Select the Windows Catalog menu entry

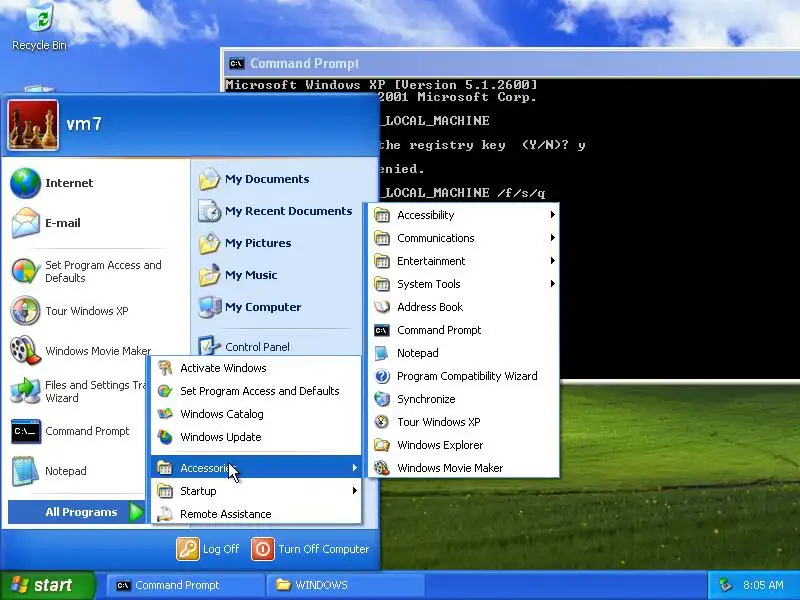[x=256, y=414]
